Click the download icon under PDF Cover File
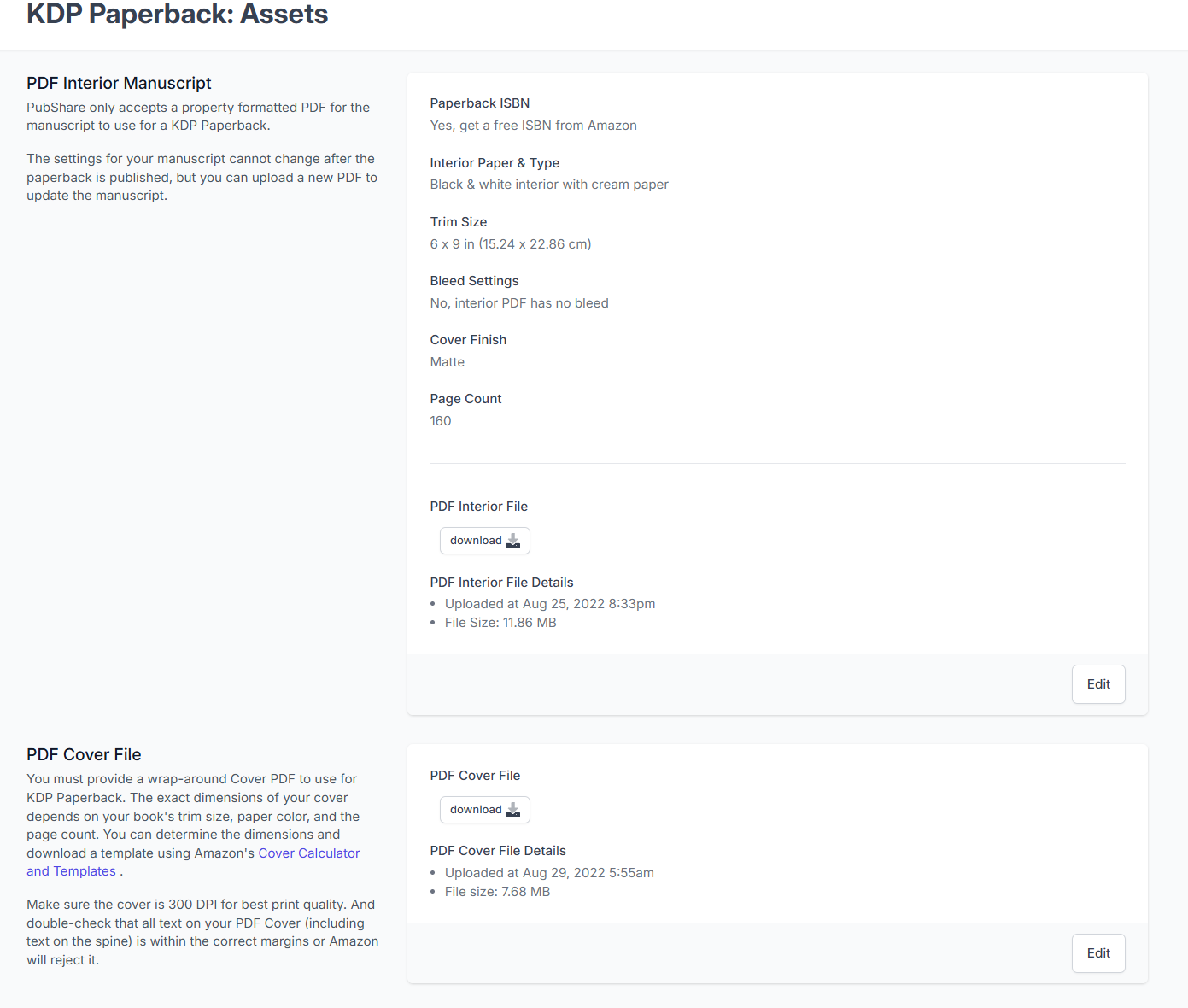1188x1008 pixels. click(x=512, y=810)
